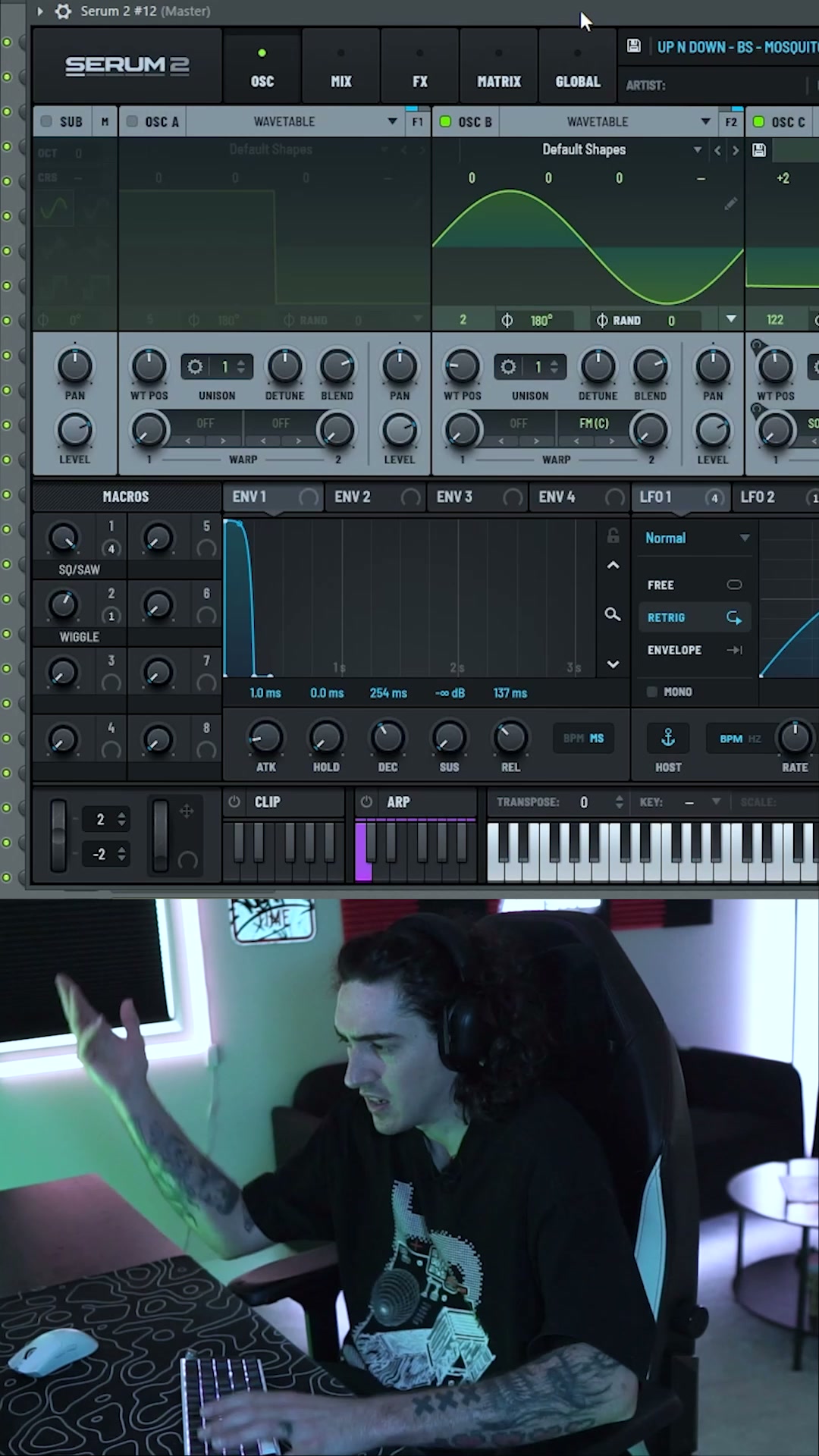Switch to the FX tab
The width and height of the screenshot is (819, 1456).
coord(420,67)
